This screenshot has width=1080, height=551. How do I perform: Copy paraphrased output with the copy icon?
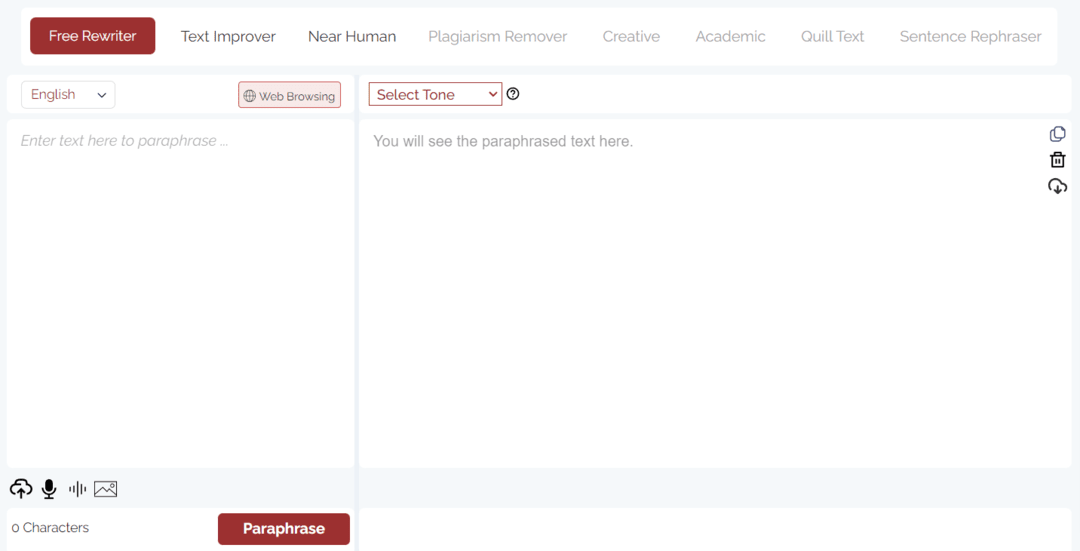(1057, 134)
